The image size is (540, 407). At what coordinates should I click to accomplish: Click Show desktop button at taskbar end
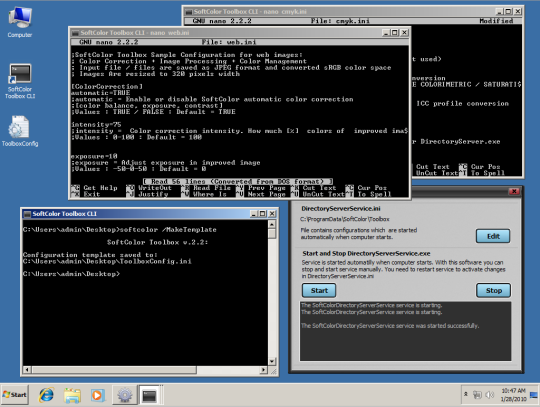[534, 395]
